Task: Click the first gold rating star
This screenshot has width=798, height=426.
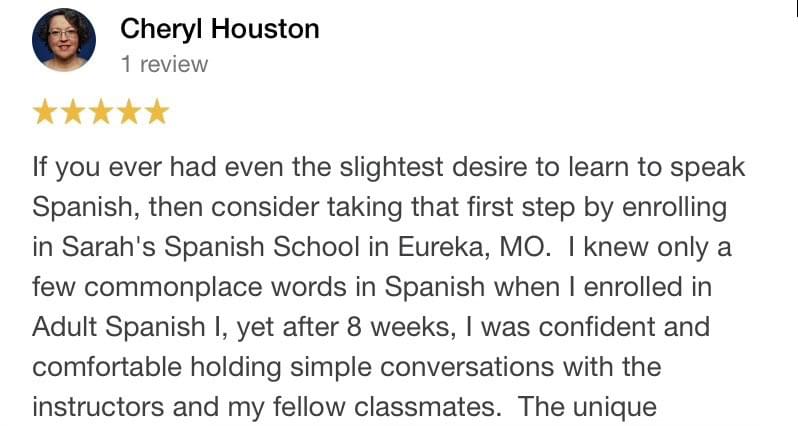Action: (45, 112)
